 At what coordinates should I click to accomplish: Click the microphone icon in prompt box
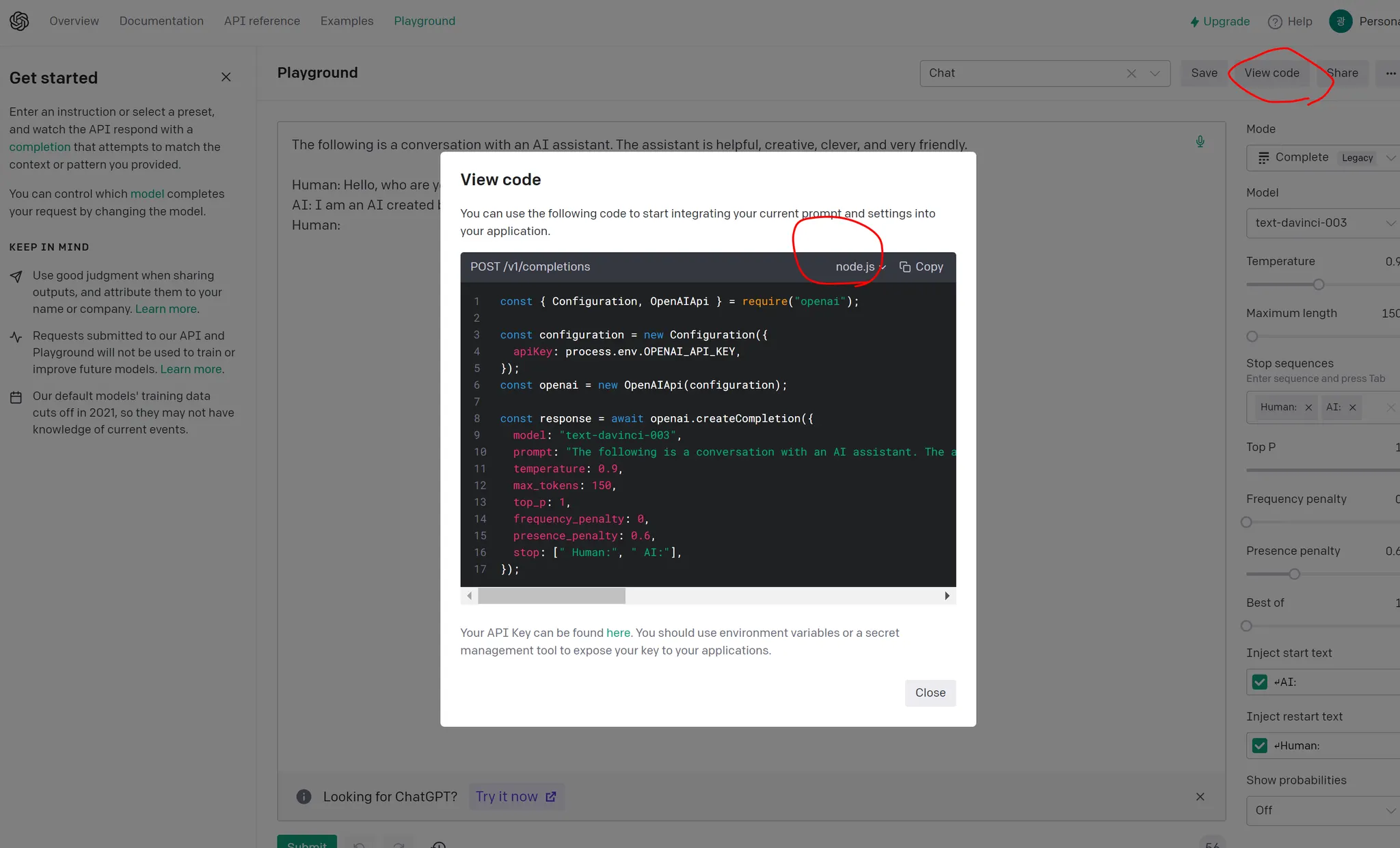pos(1200,141)
